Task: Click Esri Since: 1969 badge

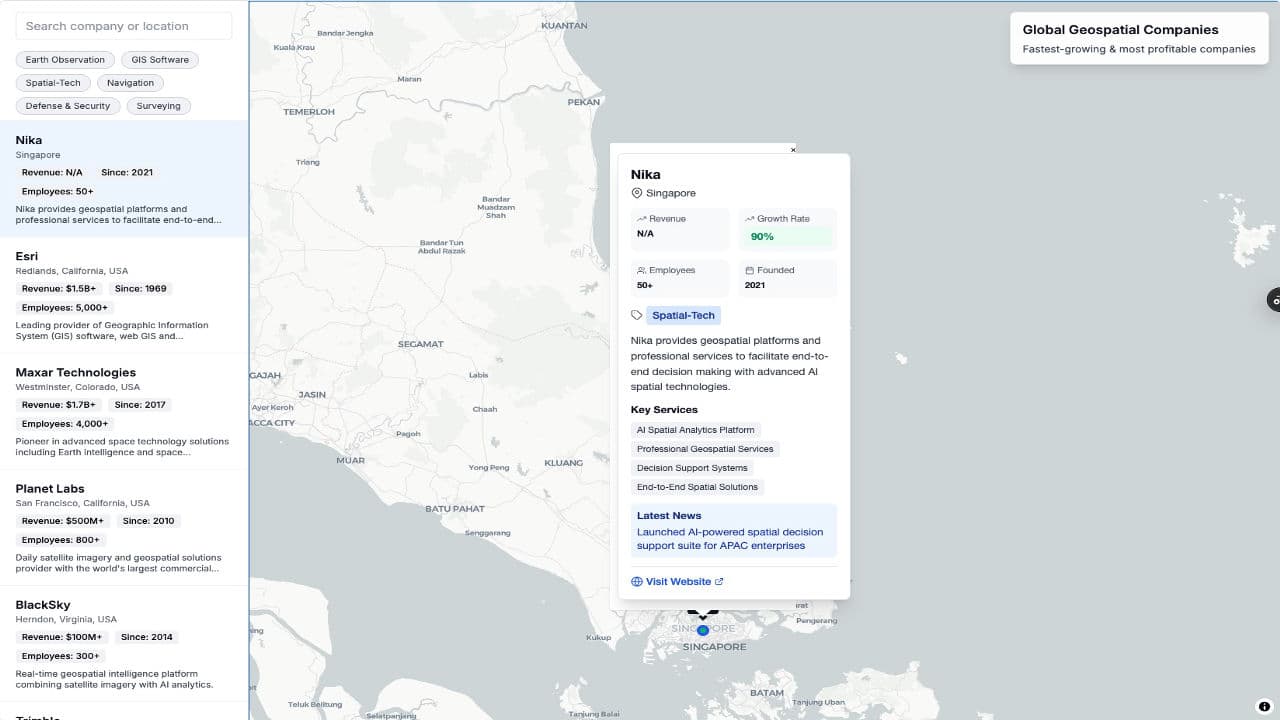Action: (141, 289)
